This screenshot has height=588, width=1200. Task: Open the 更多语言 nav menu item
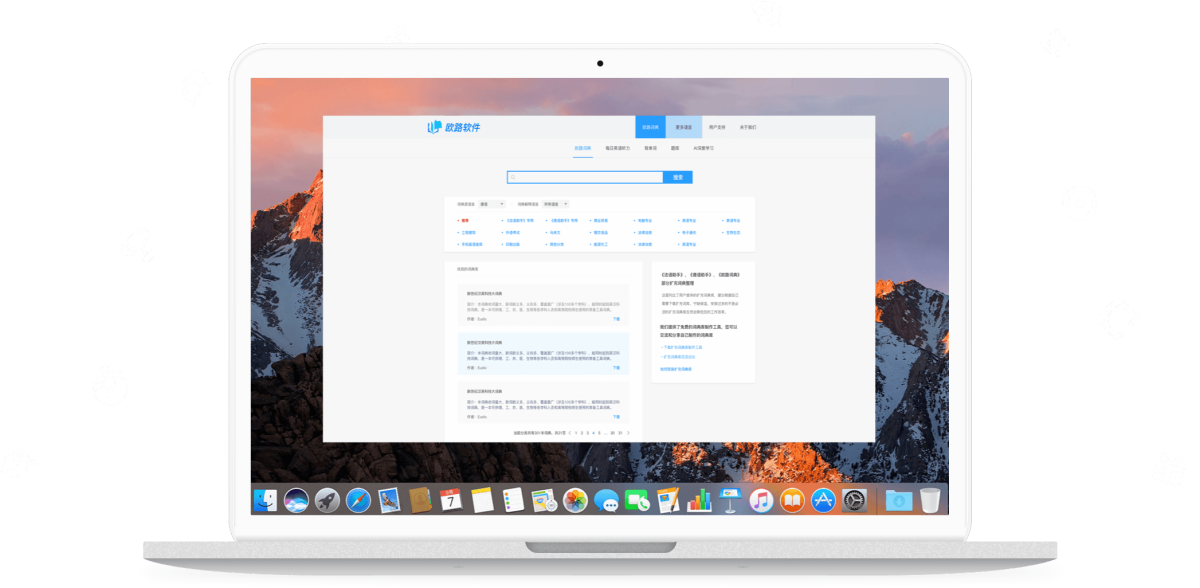pos(684,127)
